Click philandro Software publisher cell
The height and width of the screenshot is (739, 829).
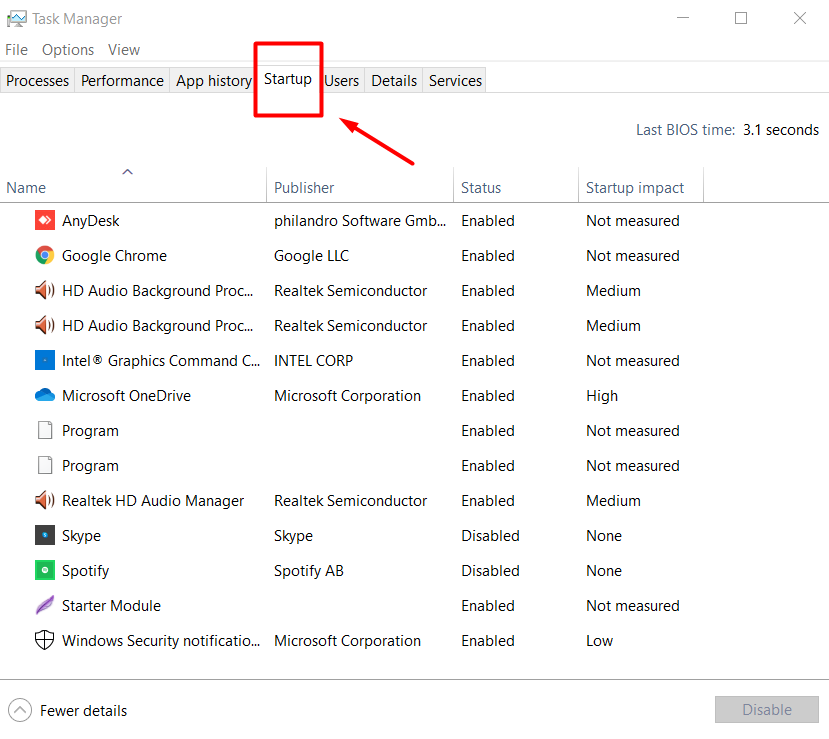(x=360, y=220)
